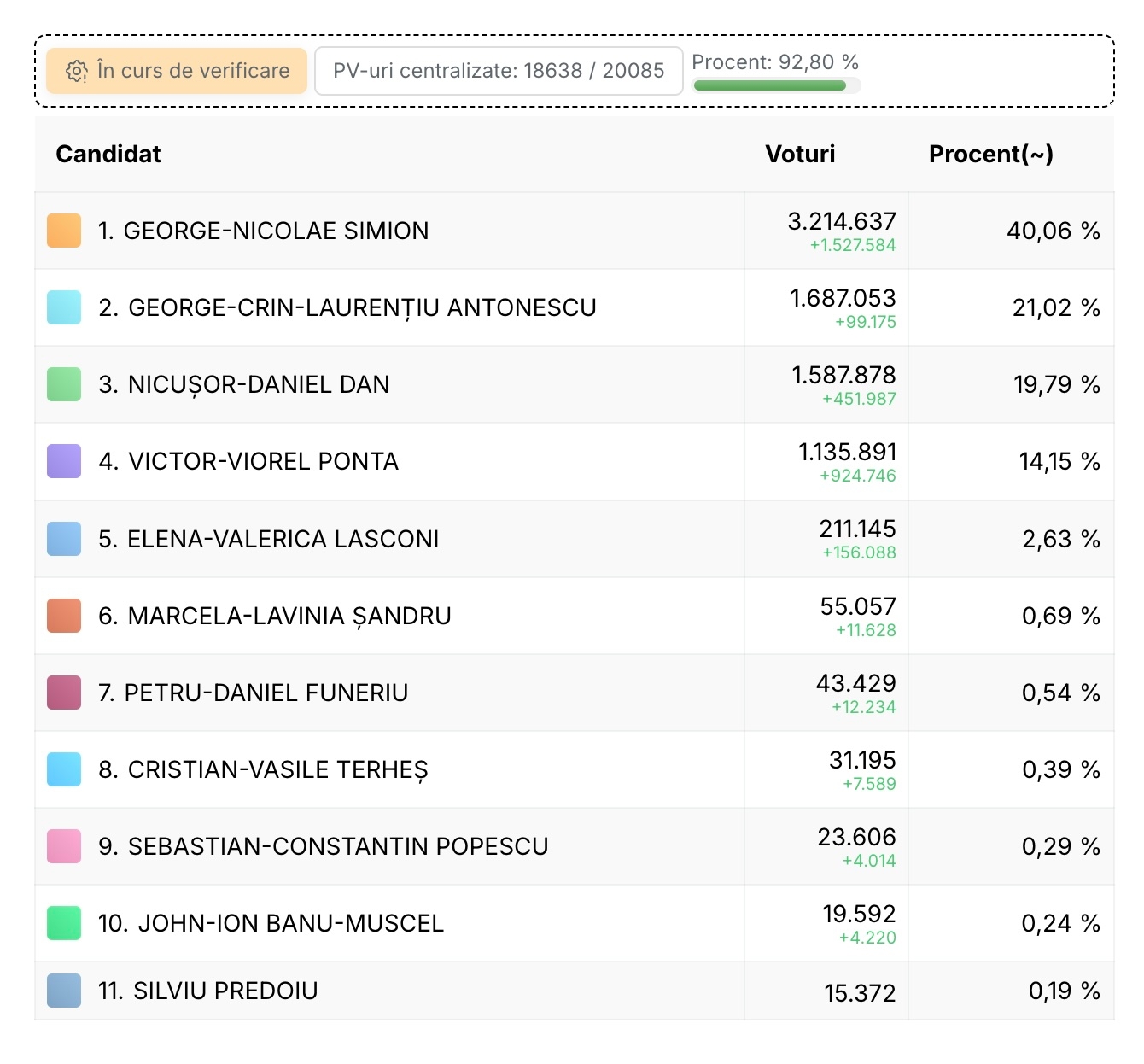Click the magenta swatch beside Petru-Daniel Funeriu

(x=64, y=693)
